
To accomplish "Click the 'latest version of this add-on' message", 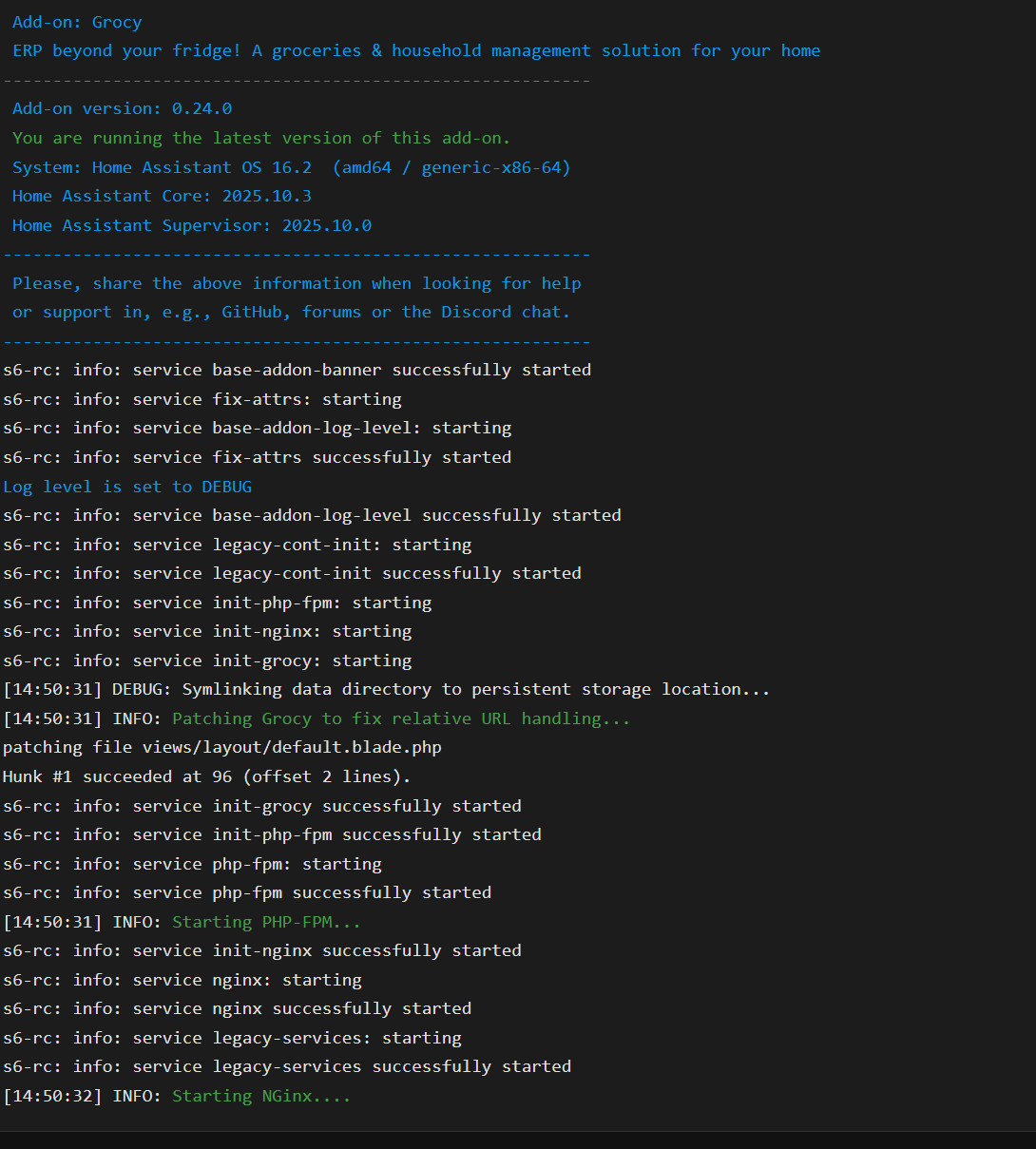I will (x=261, y=138).
